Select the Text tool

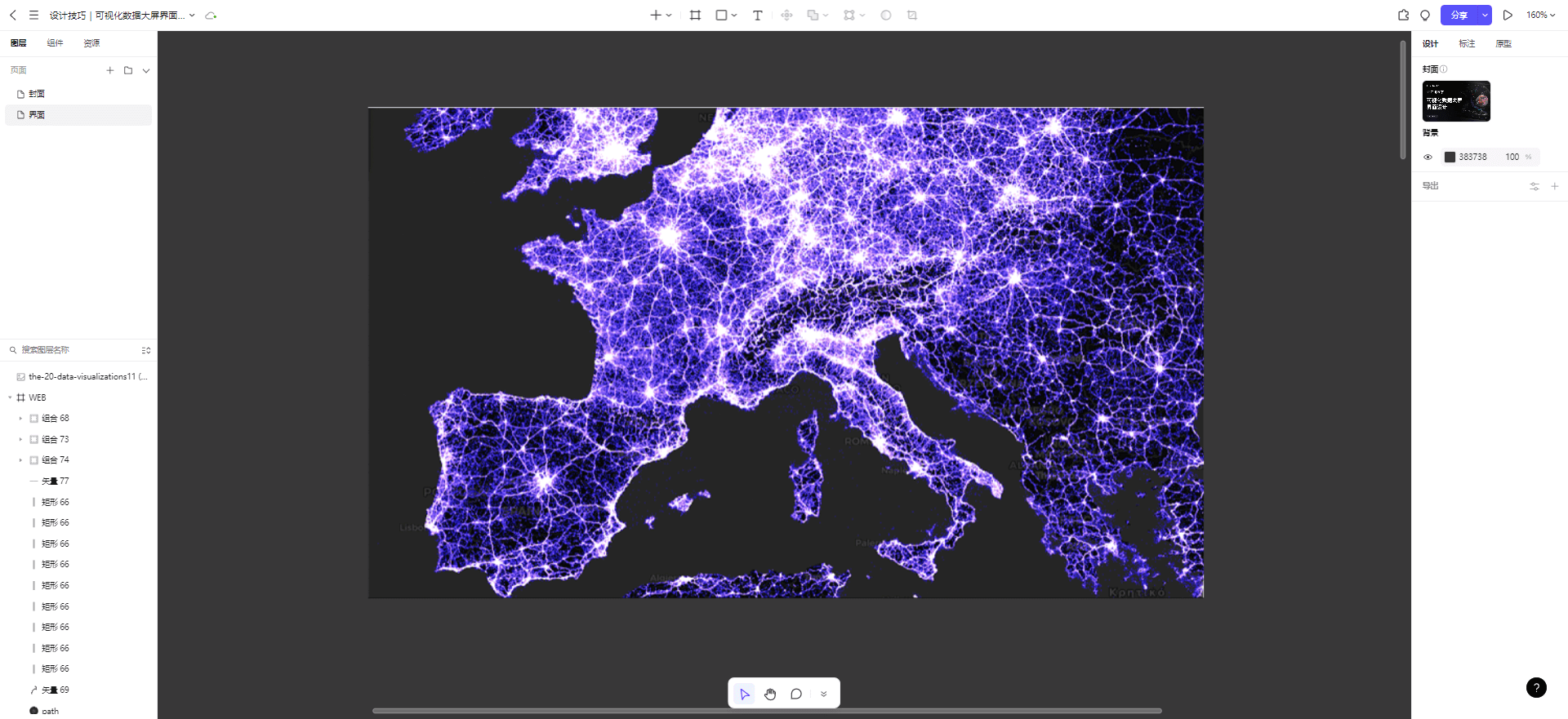[x=757, y=15]
